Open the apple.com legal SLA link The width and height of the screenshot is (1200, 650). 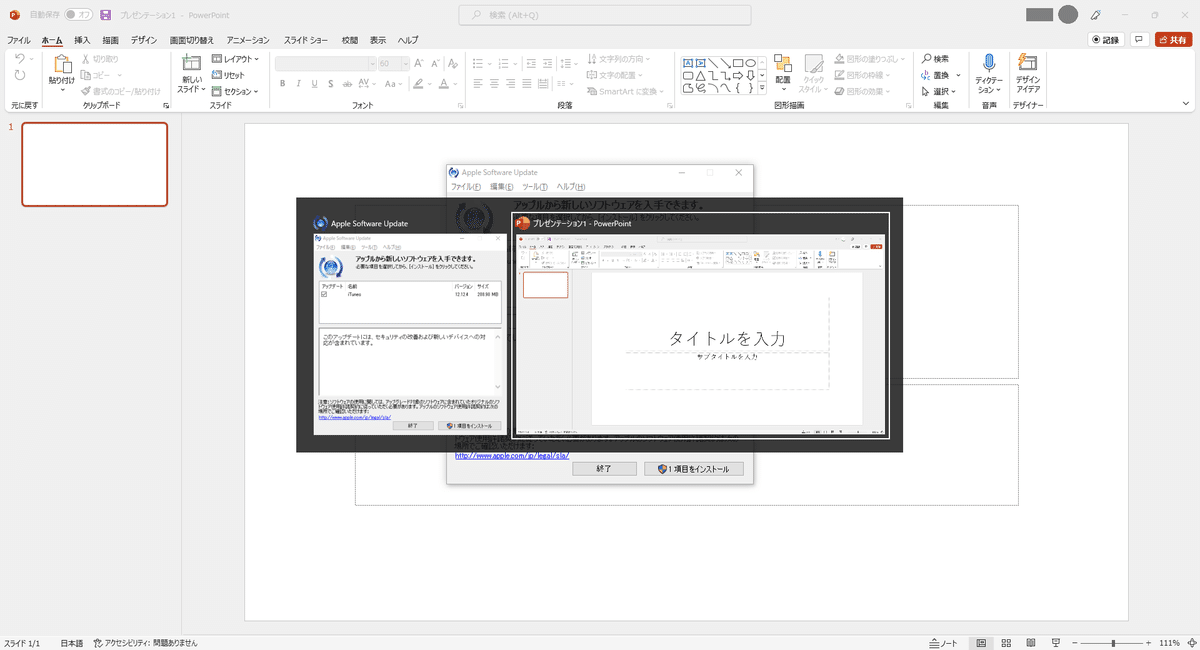[512, 455]
